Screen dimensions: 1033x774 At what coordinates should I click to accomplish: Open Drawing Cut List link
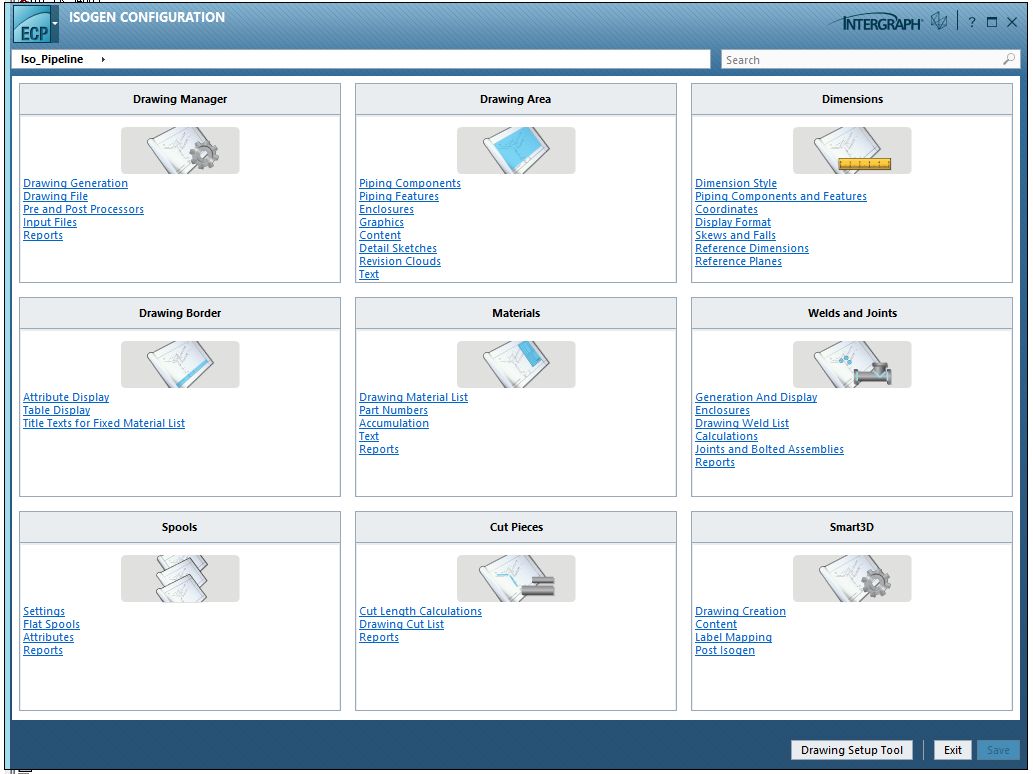(x=401, y=624)
